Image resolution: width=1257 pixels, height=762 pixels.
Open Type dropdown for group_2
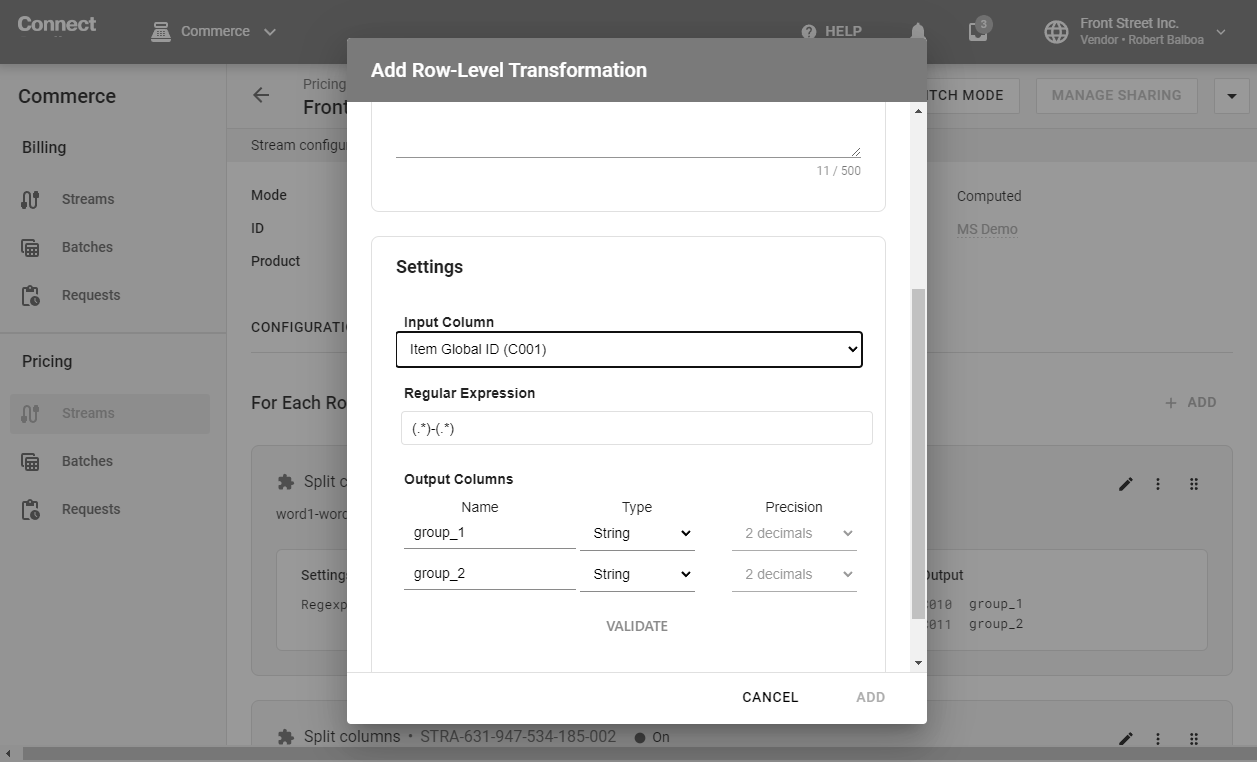tap(637, 574)
